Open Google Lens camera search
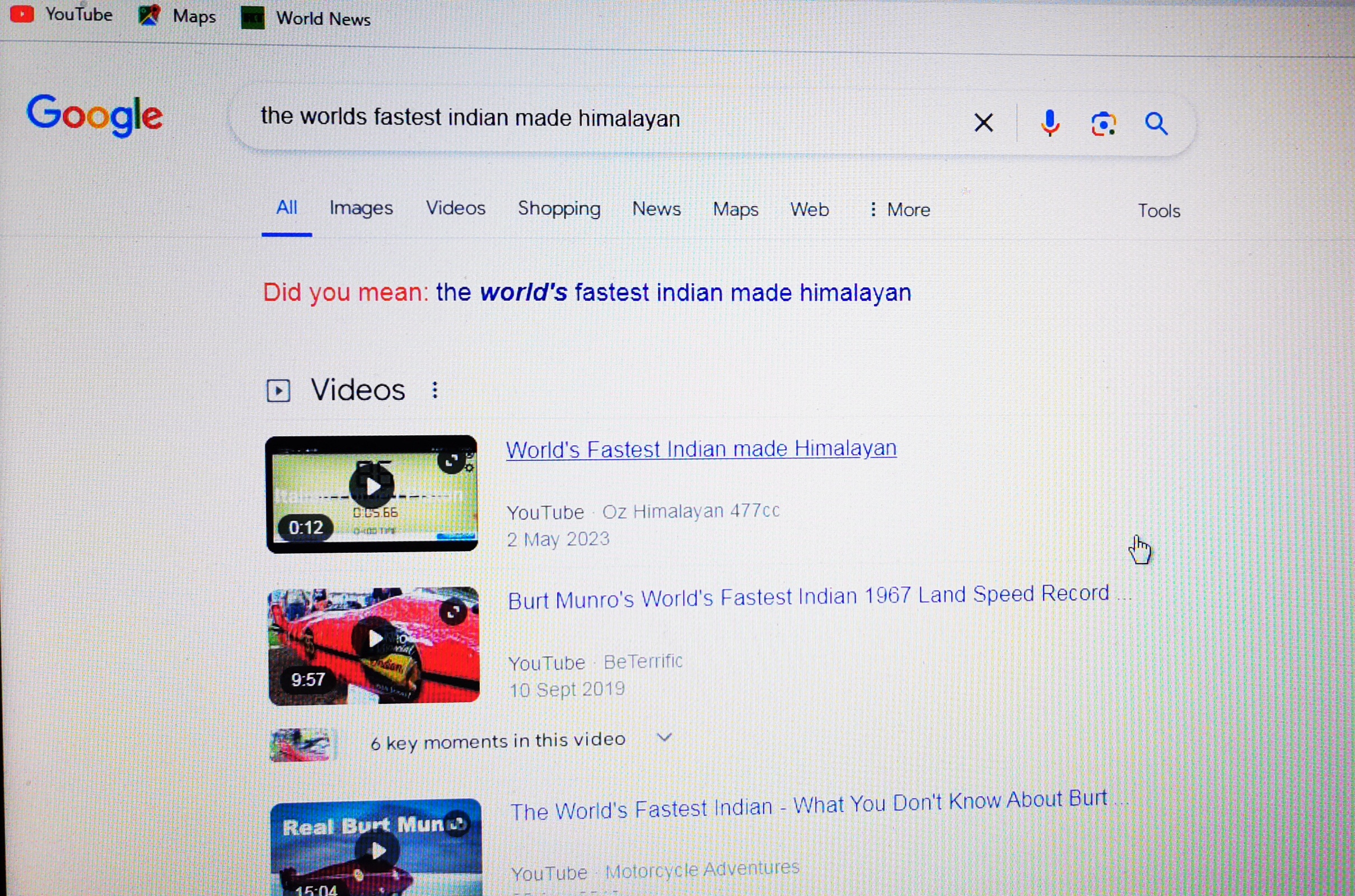This screenshot has width=1355, height=896. 1103,123
